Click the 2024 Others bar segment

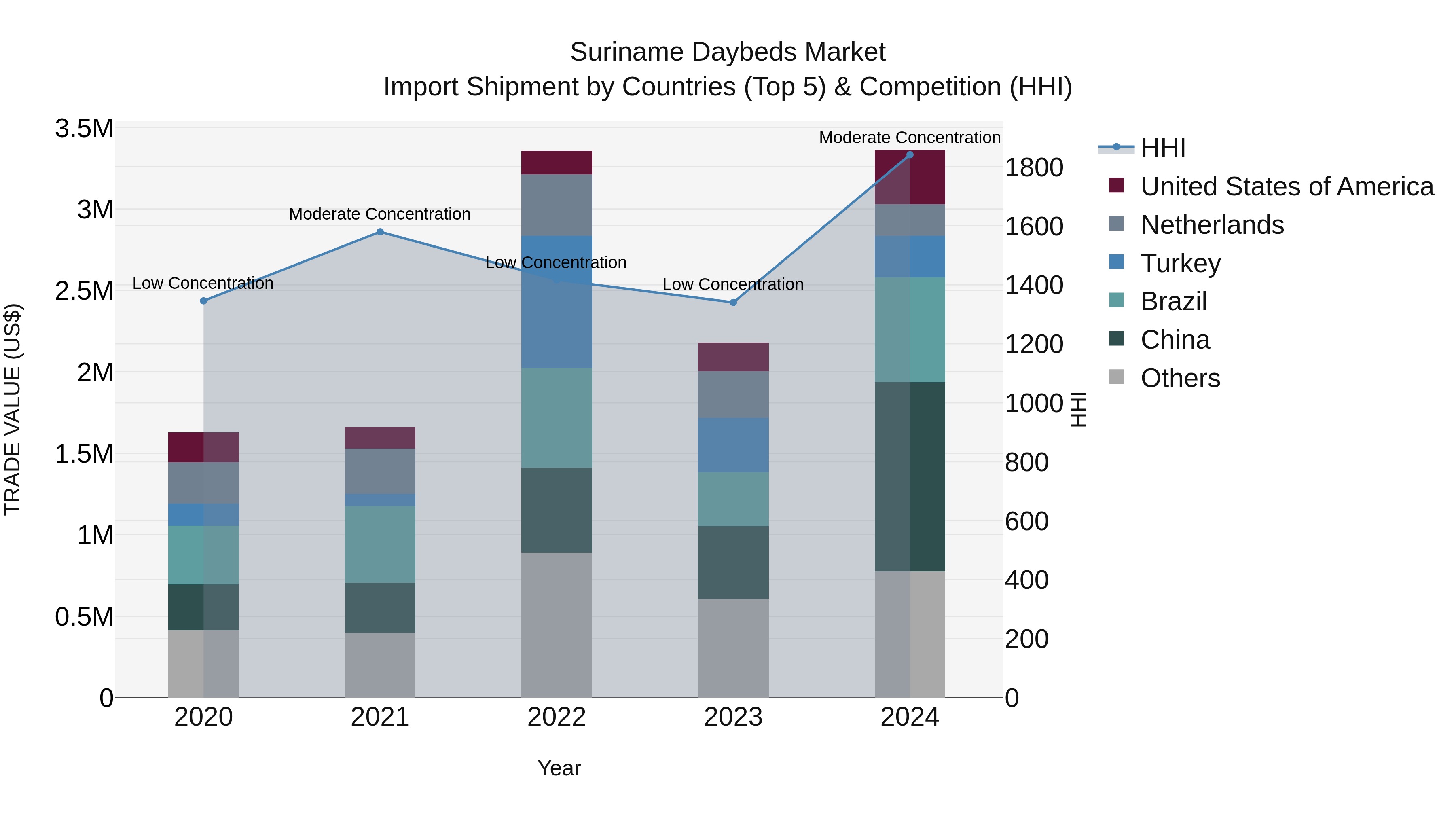point(910,634)
